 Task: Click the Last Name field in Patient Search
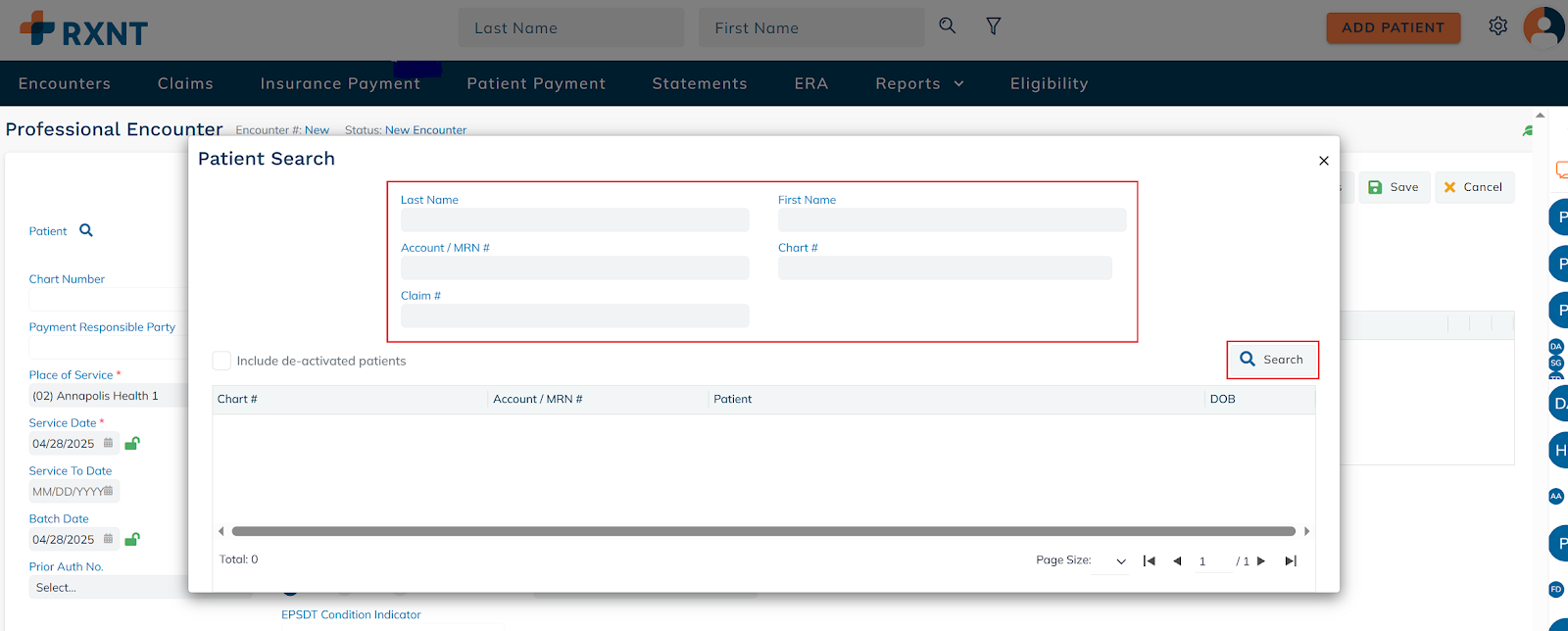tap(574, 220)
